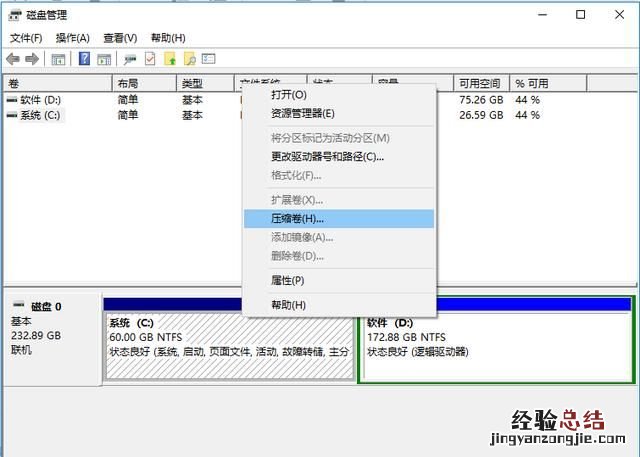Select the 软件 (D:) 172.88 GB partition block
The width and height of the screenshot is (640, 457).
click(496, 346)
